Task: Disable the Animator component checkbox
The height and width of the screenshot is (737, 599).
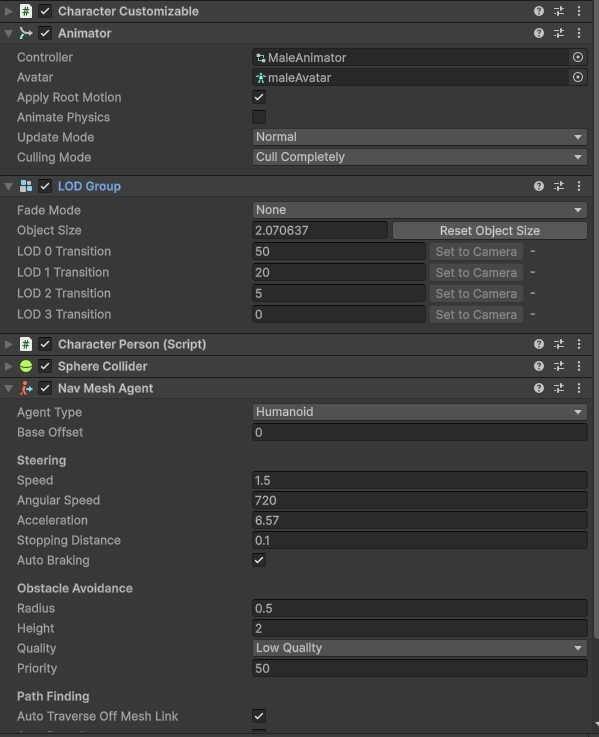Action: click(45, 33)
